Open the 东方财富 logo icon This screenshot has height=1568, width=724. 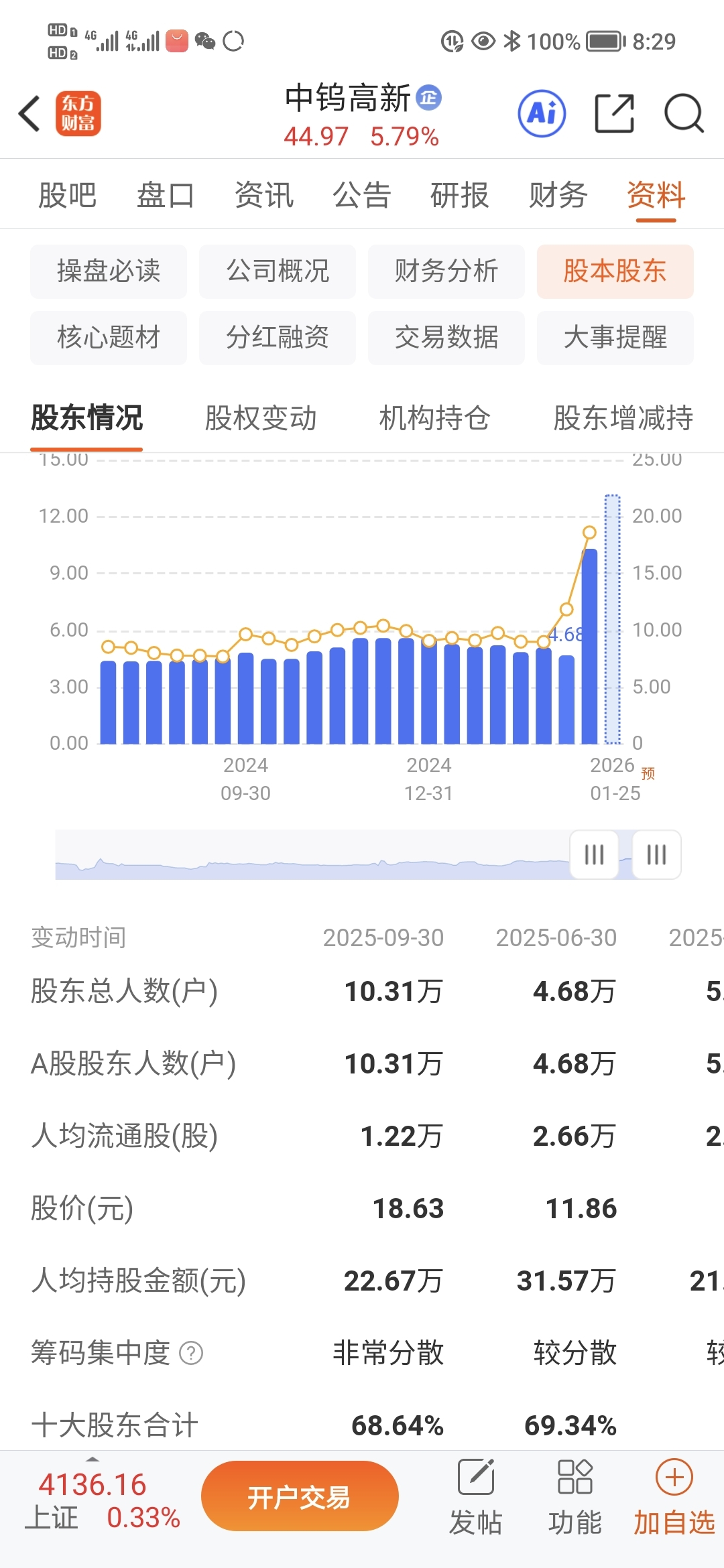coord(78,113)
